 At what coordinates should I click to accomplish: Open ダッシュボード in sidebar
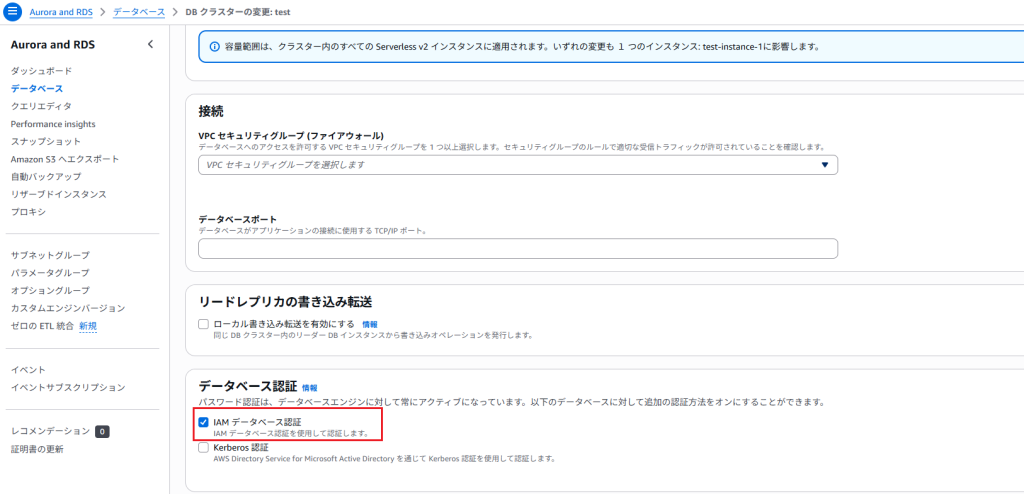coord(41,71)
